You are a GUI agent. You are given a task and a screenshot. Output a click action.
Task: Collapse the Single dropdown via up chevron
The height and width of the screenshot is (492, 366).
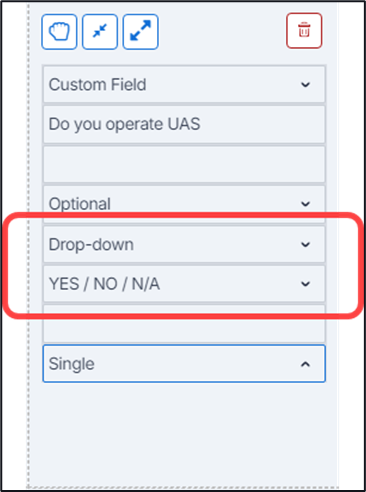[x=305, y=364]
